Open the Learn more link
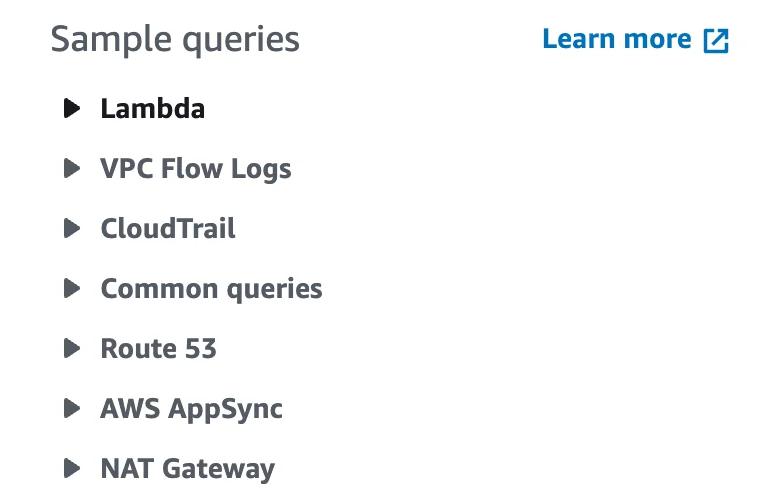 [x=617, y=40]
